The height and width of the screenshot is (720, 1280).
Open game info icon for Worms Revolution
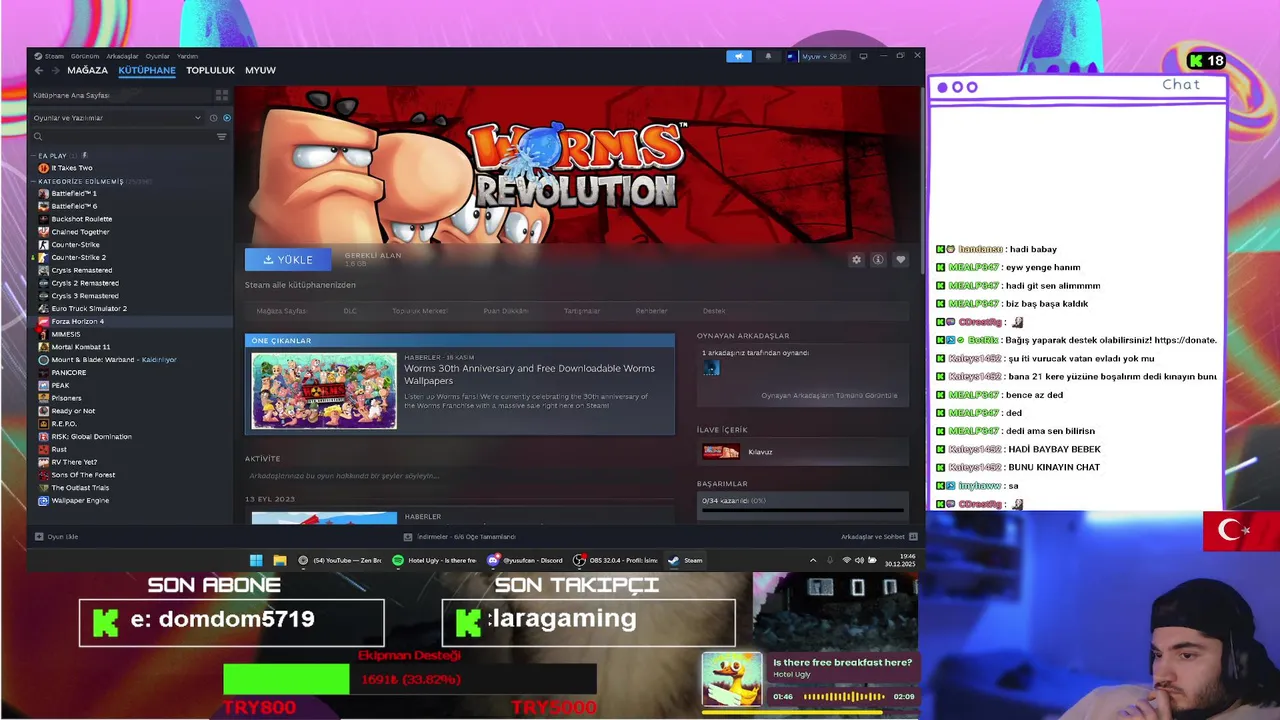click(878, 260)
